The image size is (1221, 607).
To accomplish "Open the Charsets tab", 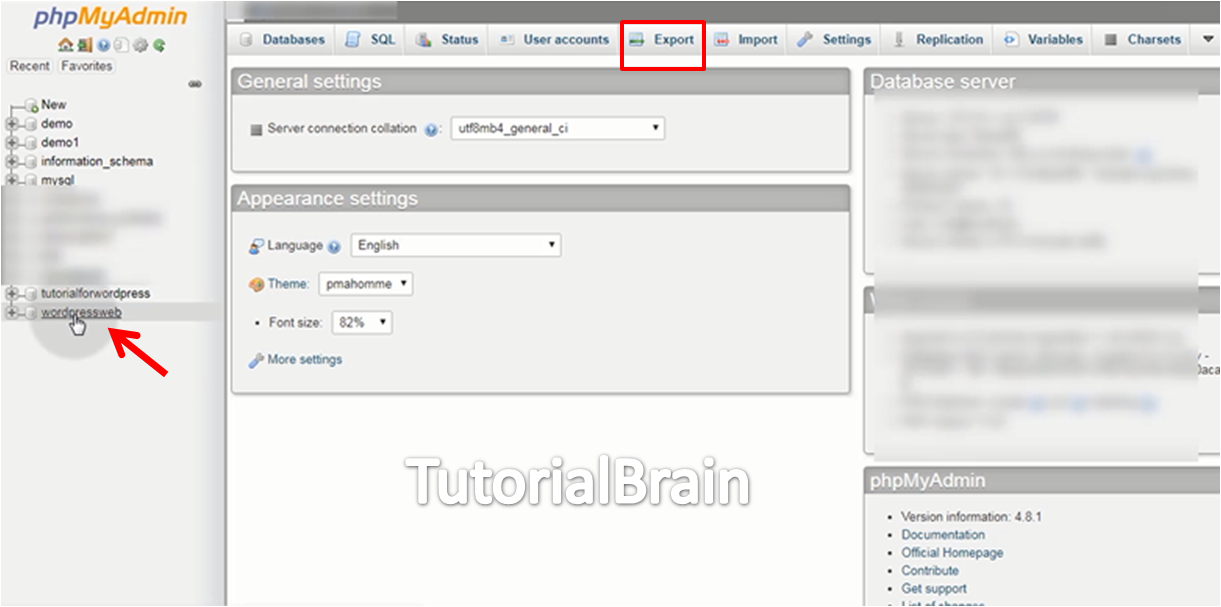I will point(1142,40).
